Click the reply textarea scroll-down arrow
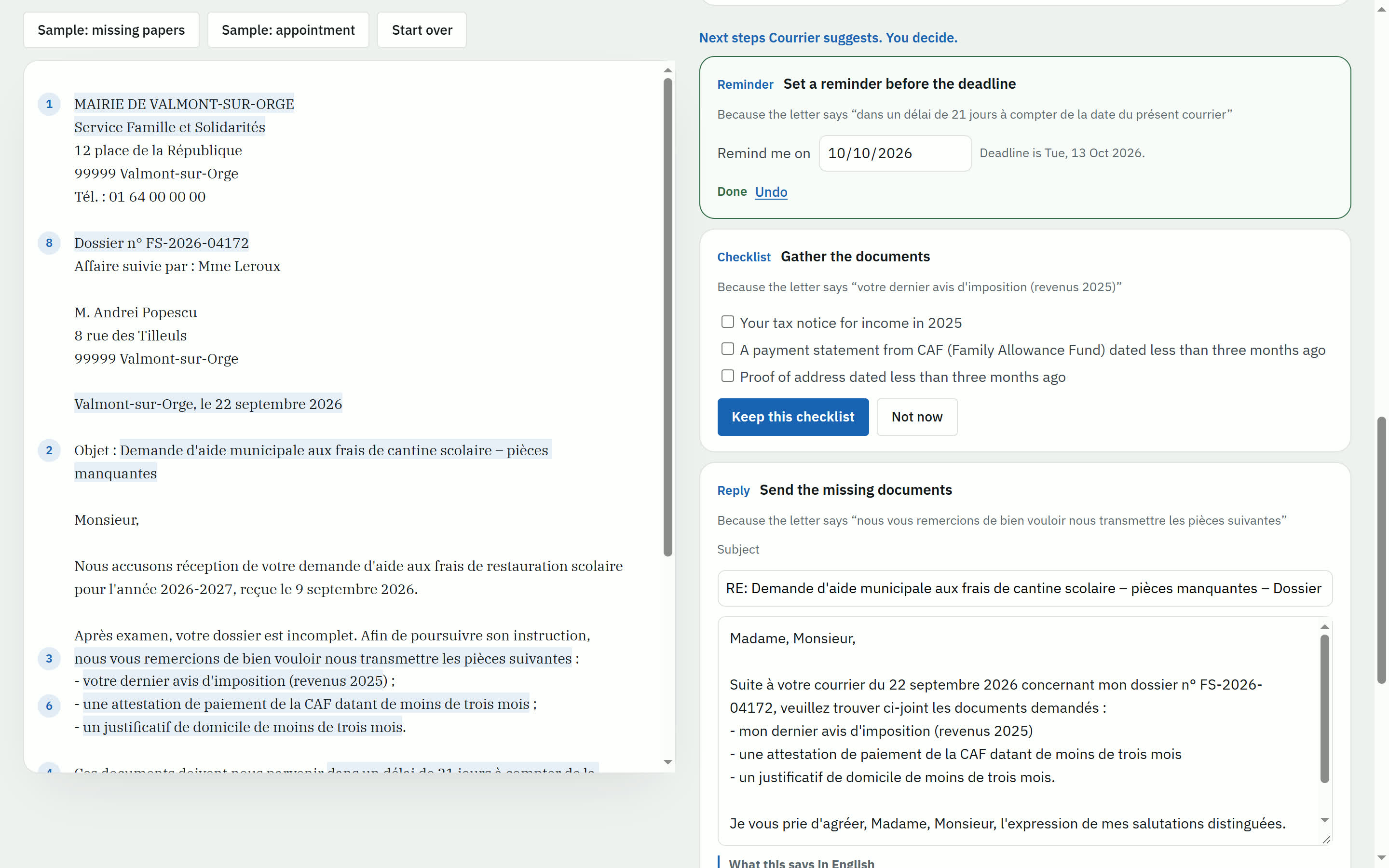 (1325, 820)
